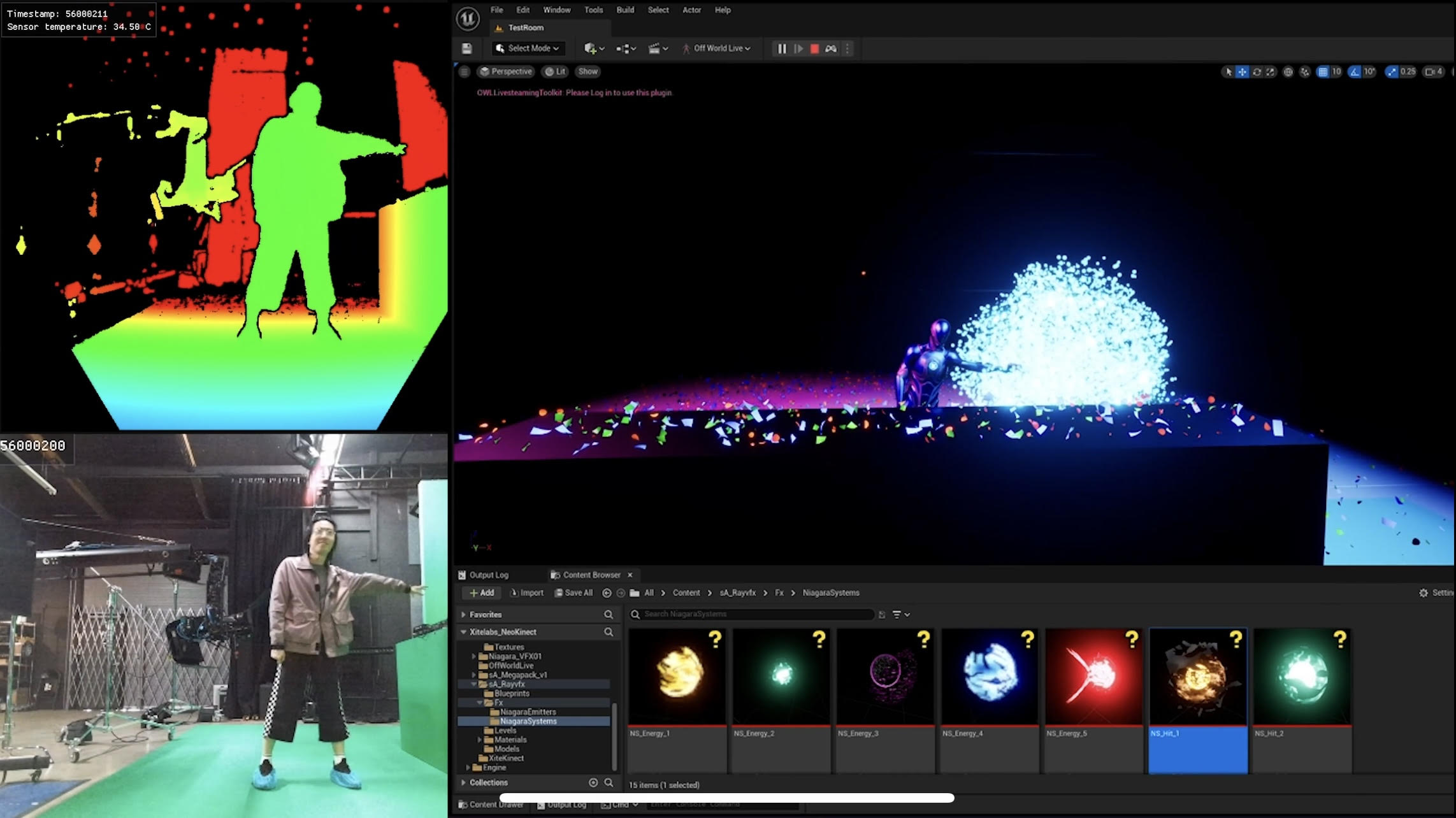Viewport: 1456px width, 818px height.
Task: Toggle scale snapping in viewport
Action: 1392,71
